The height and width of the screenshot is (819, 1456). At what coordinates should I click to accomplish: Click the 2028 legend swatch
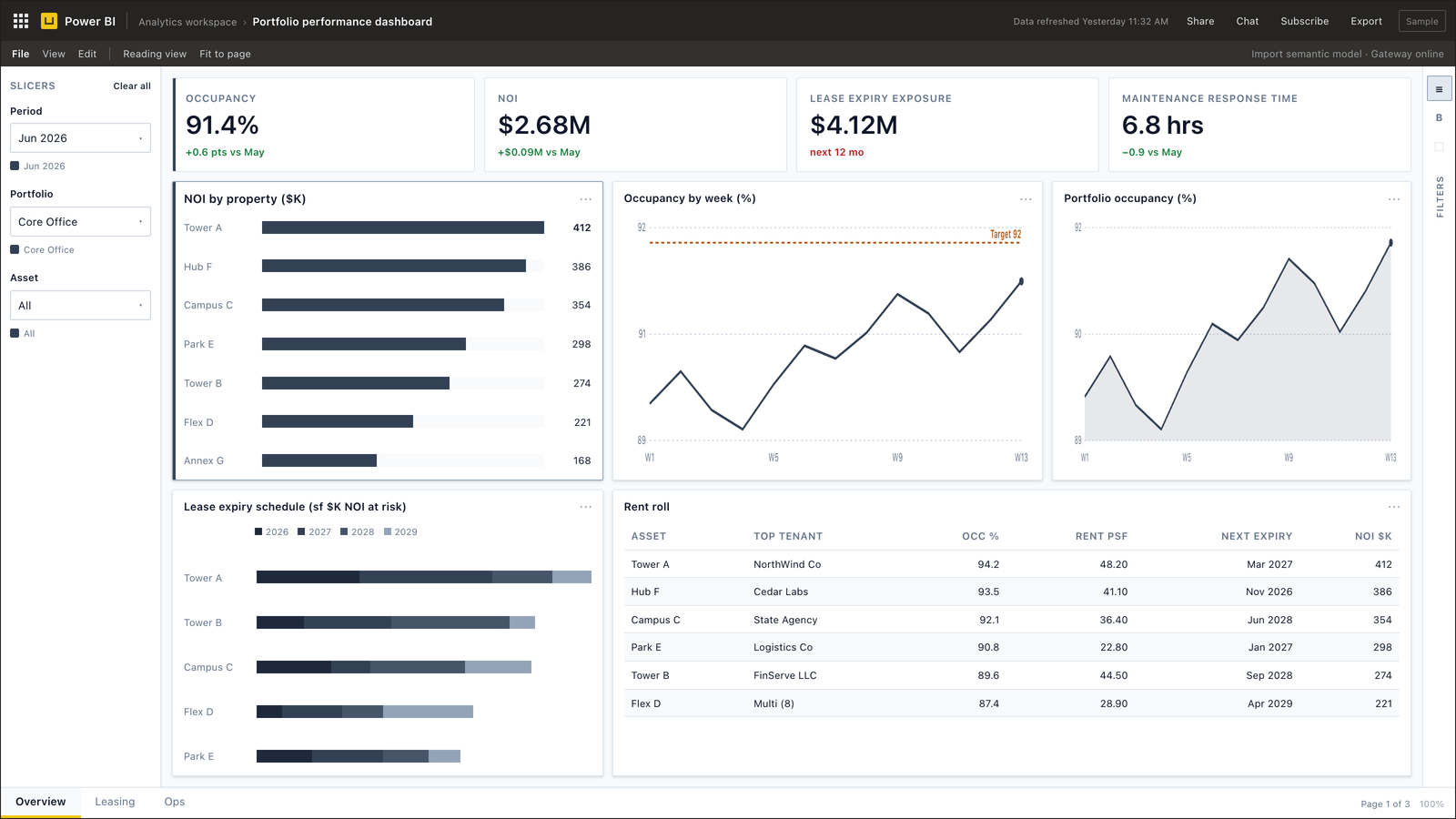pyautogui.click(x=344, y=531)
